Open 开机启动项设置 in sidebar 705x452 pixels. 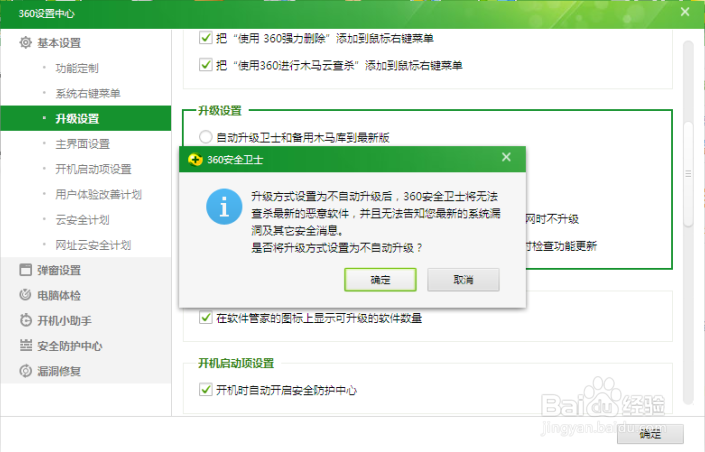click(x=93, y=169)
